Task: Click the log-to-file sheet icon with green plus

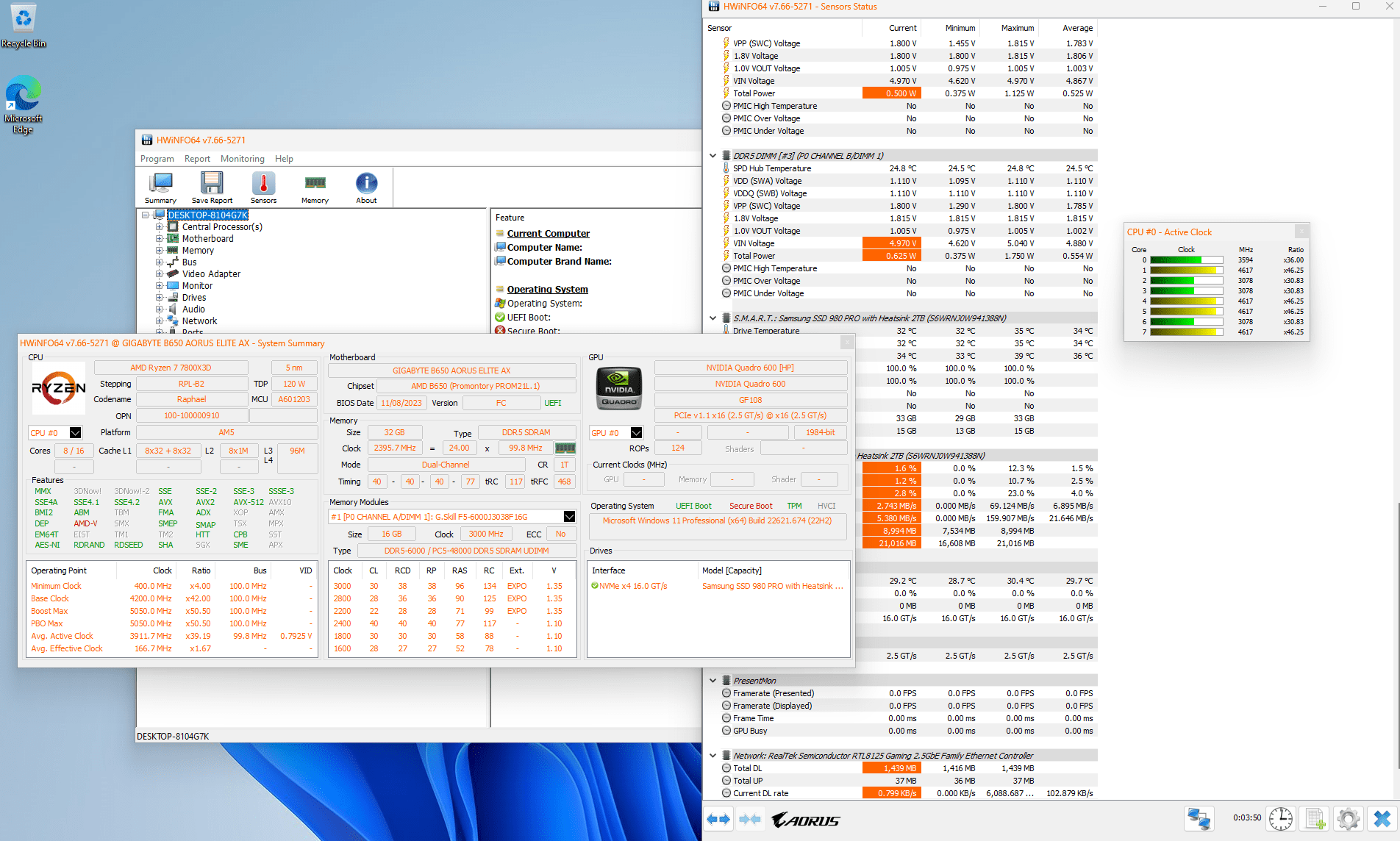Action: point(1315,818)
